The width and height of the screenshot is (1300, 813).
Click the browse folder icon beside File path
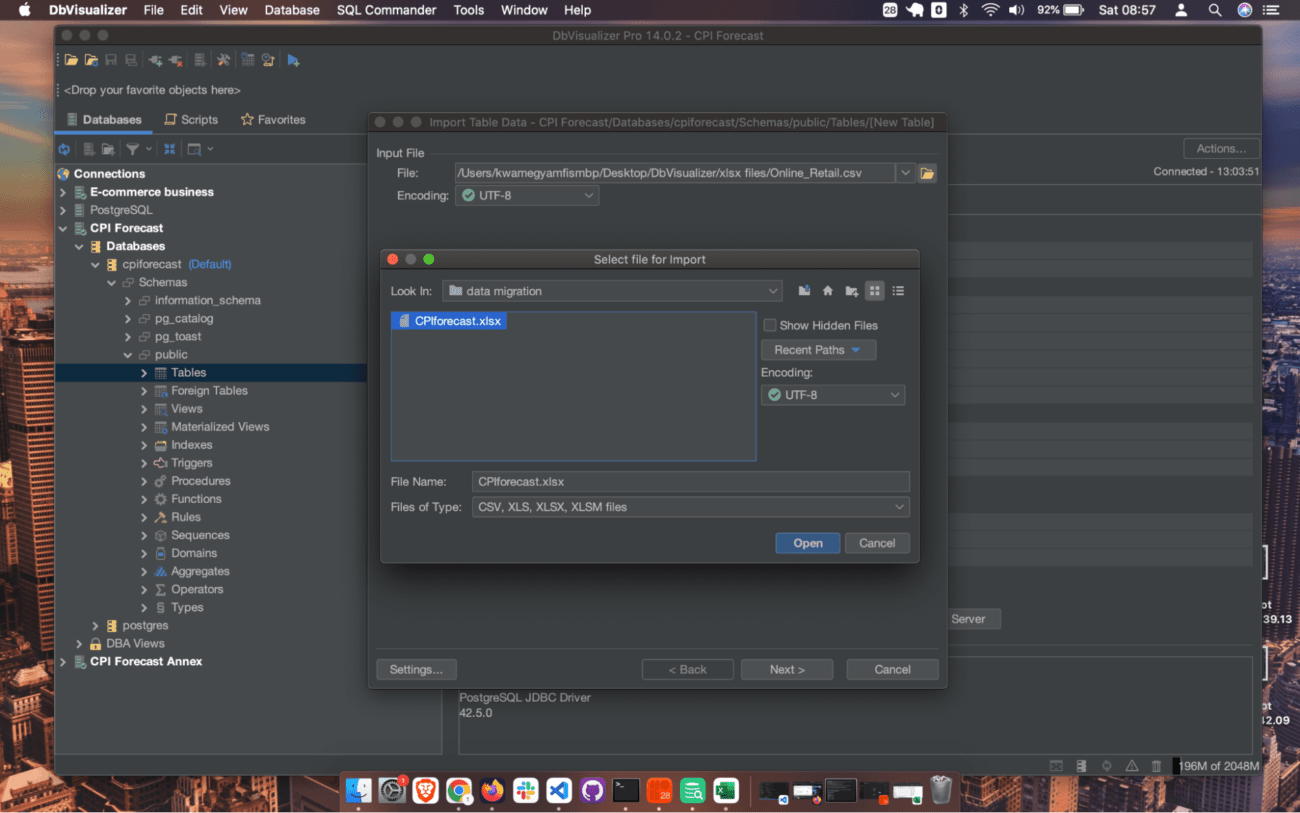pos(927,173)
